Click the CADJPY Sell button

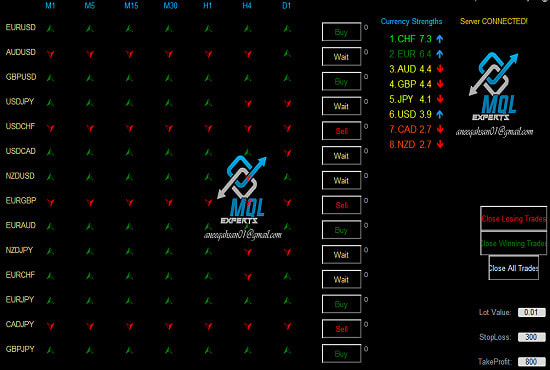click(x=341, y=329)
